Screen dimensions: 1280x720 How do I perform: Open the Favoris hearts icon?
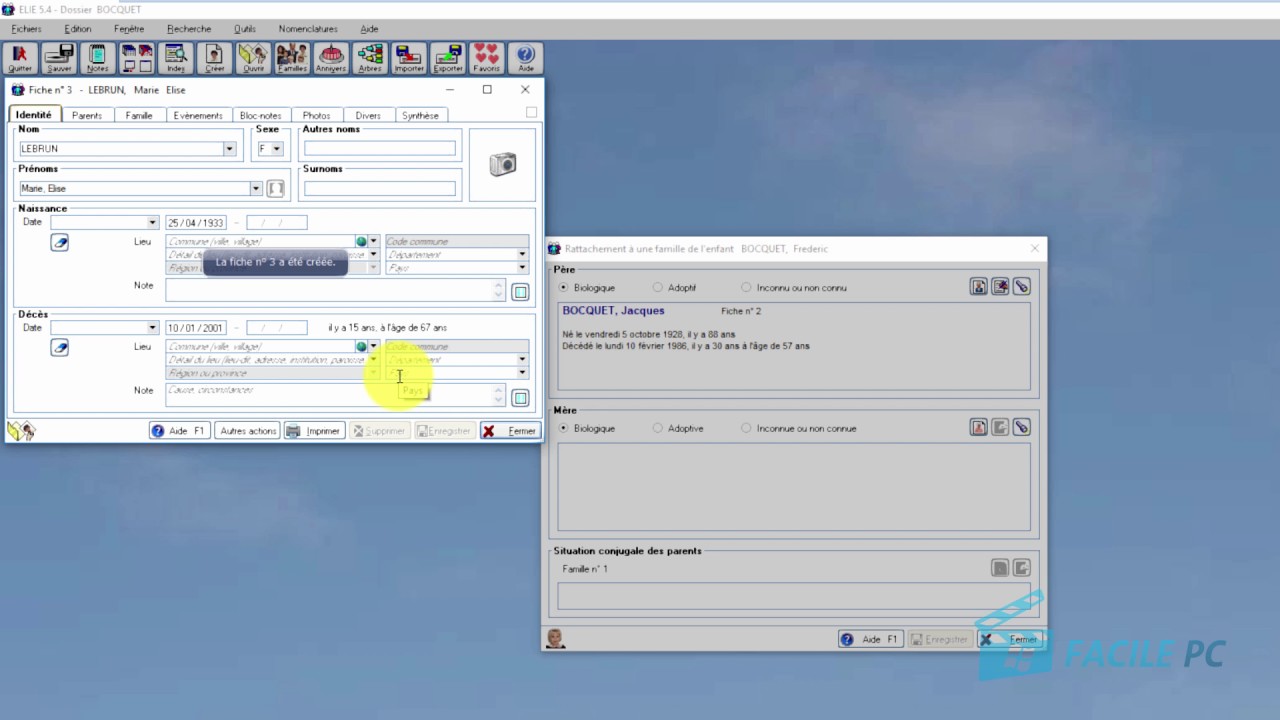(487, 58)
